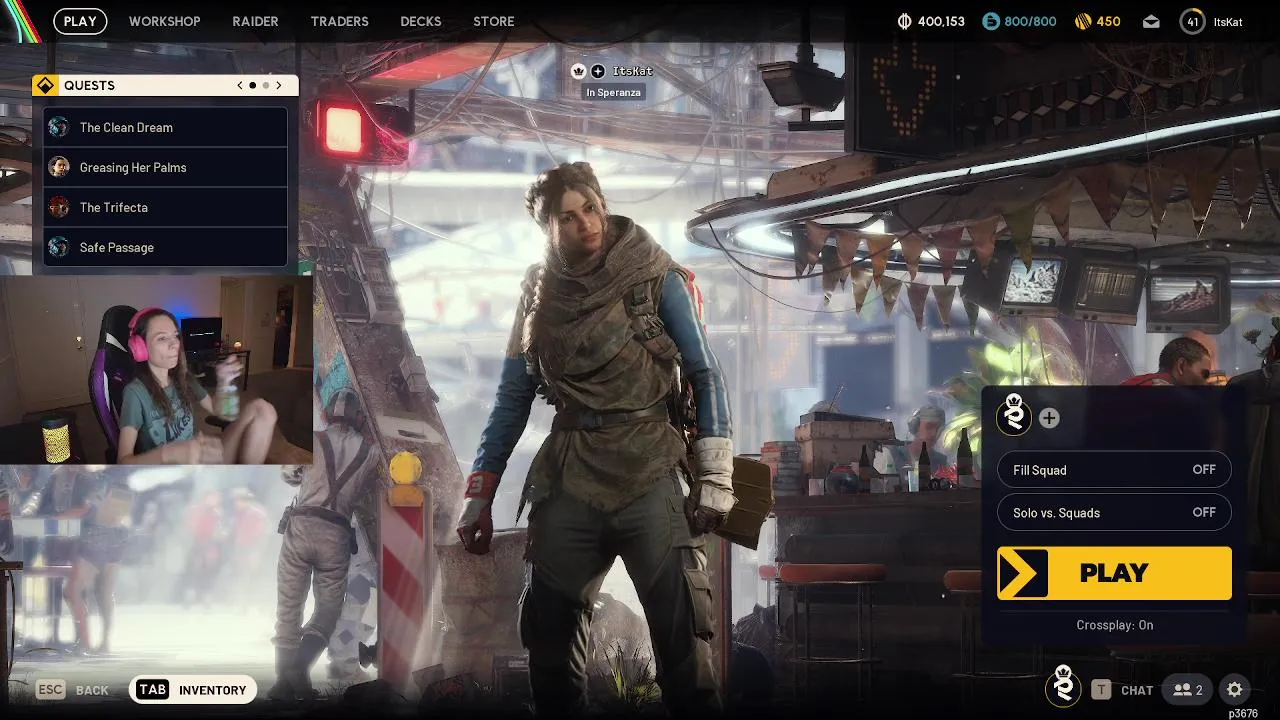Open CHAT from the bottom bar
This screenshot has height=720, width=1280.
click(1123, 690)
